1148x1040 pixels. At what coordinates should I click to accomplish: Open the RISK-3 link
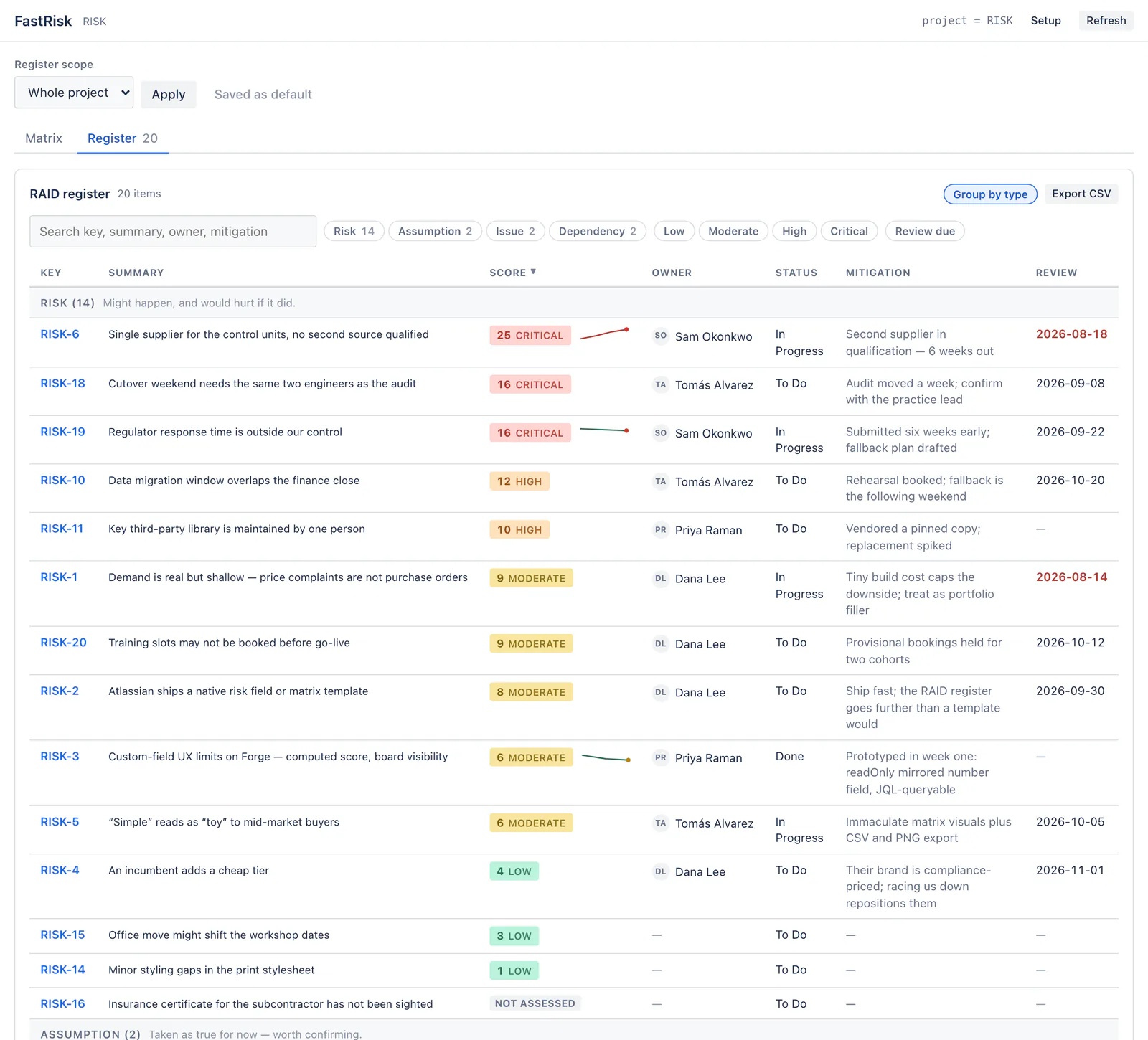pyautogui.click(x=60, y=757)
